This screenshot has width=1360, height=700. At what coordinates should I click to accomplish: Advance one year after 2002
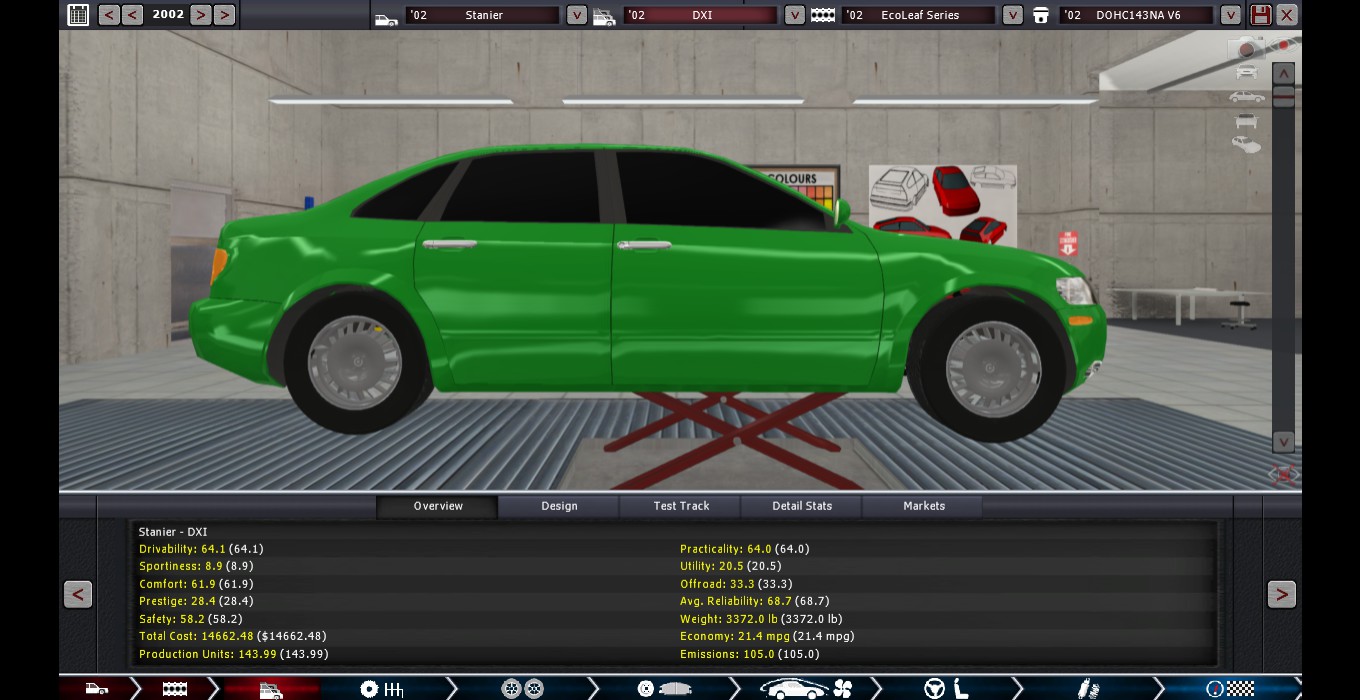[200, 15]
